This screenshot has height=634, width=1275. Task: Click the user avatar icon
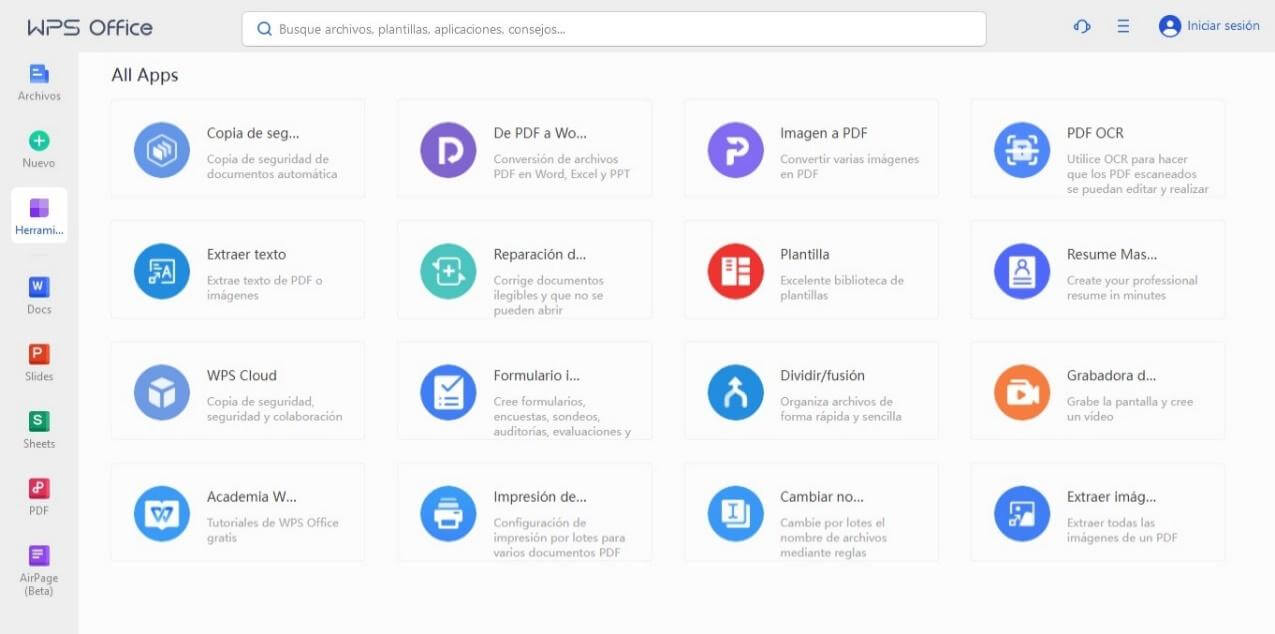[x=1170, y=27]
